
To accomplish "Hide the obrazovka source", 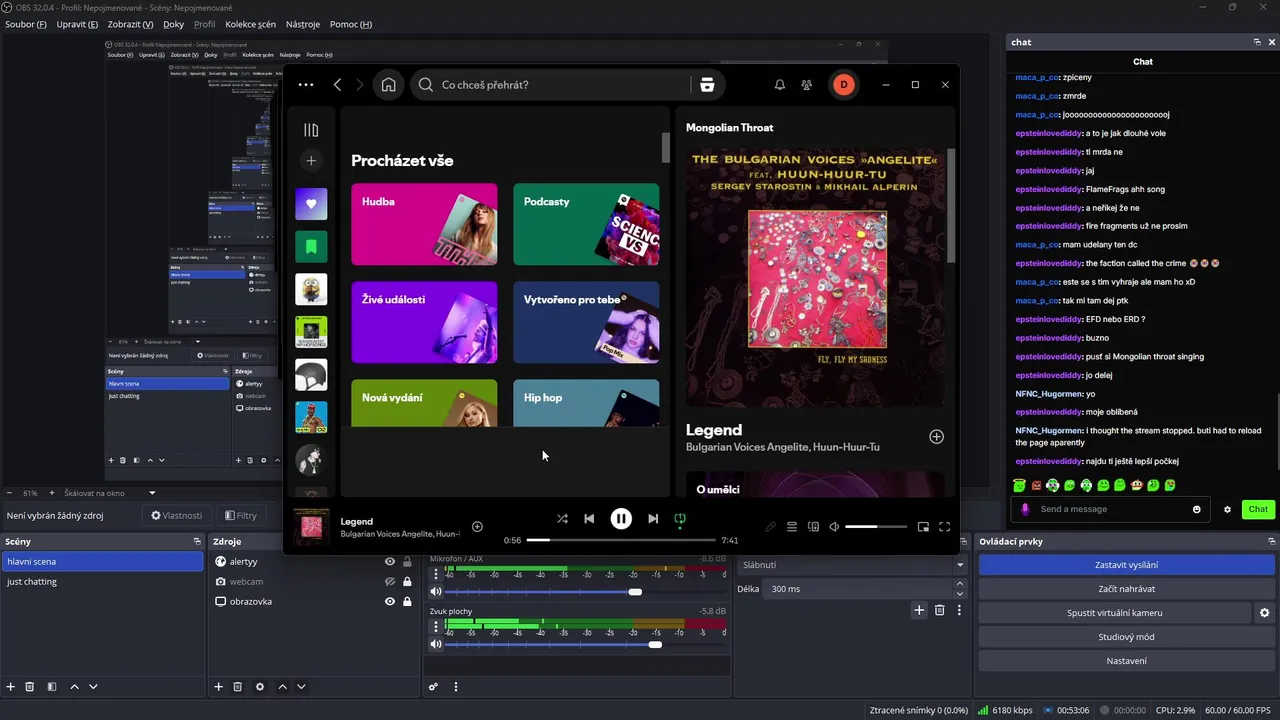I will [x=390, y=602].
